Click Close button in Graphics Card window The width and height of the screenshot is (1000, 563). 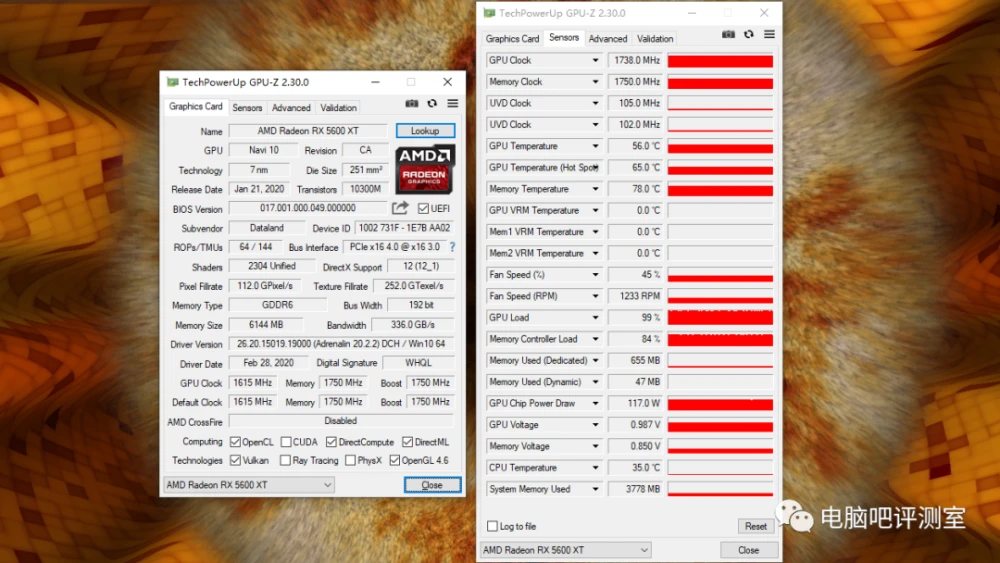point(432,485)
